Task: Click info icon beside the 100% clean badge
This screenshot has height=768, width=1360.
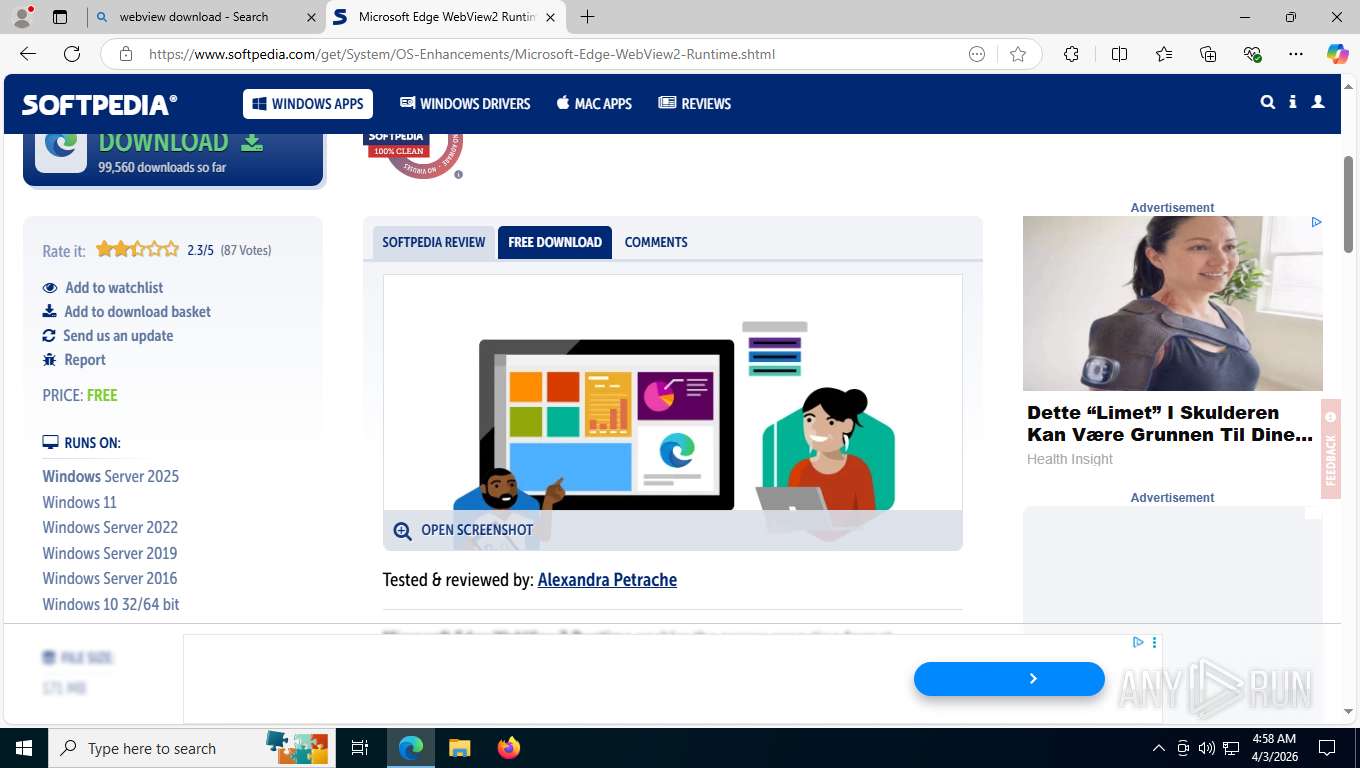Action: 458,174
